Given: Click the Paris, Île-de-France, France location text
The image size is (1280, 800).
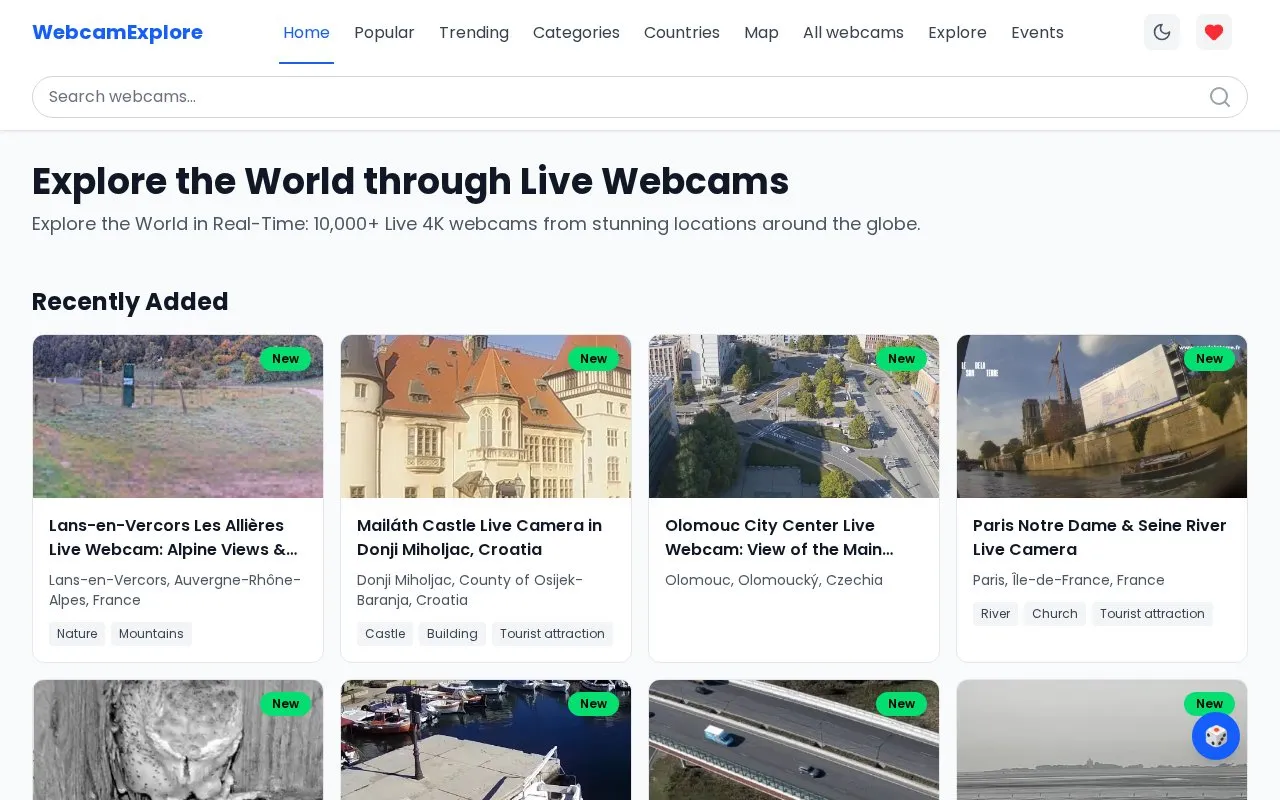Looking at the screenshot, I should point(1069,580).
